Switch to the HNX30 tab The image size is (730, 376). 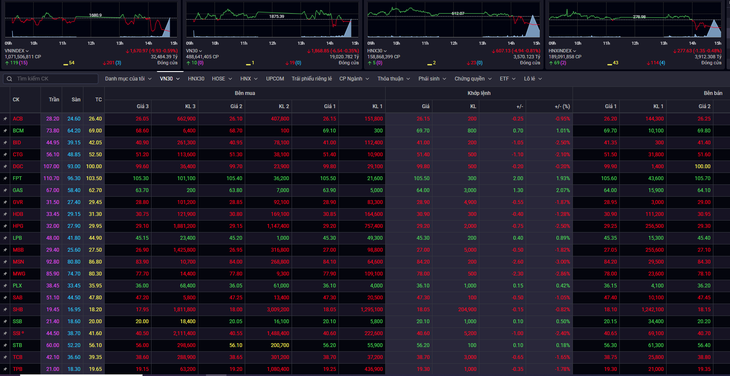pos(196,79)
